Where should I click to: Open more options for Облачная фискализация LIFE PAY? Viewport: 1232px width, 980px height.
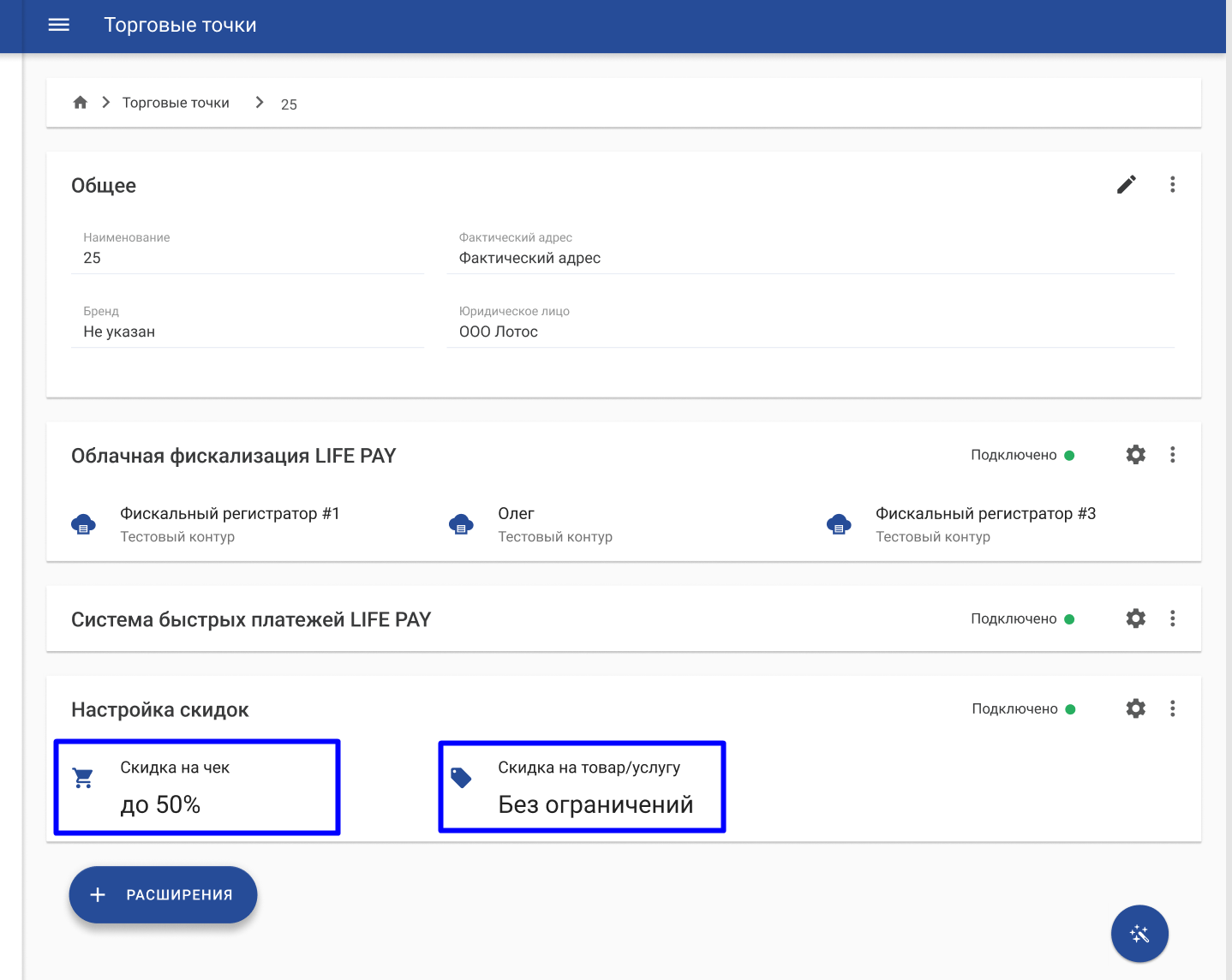(1173, 454)
